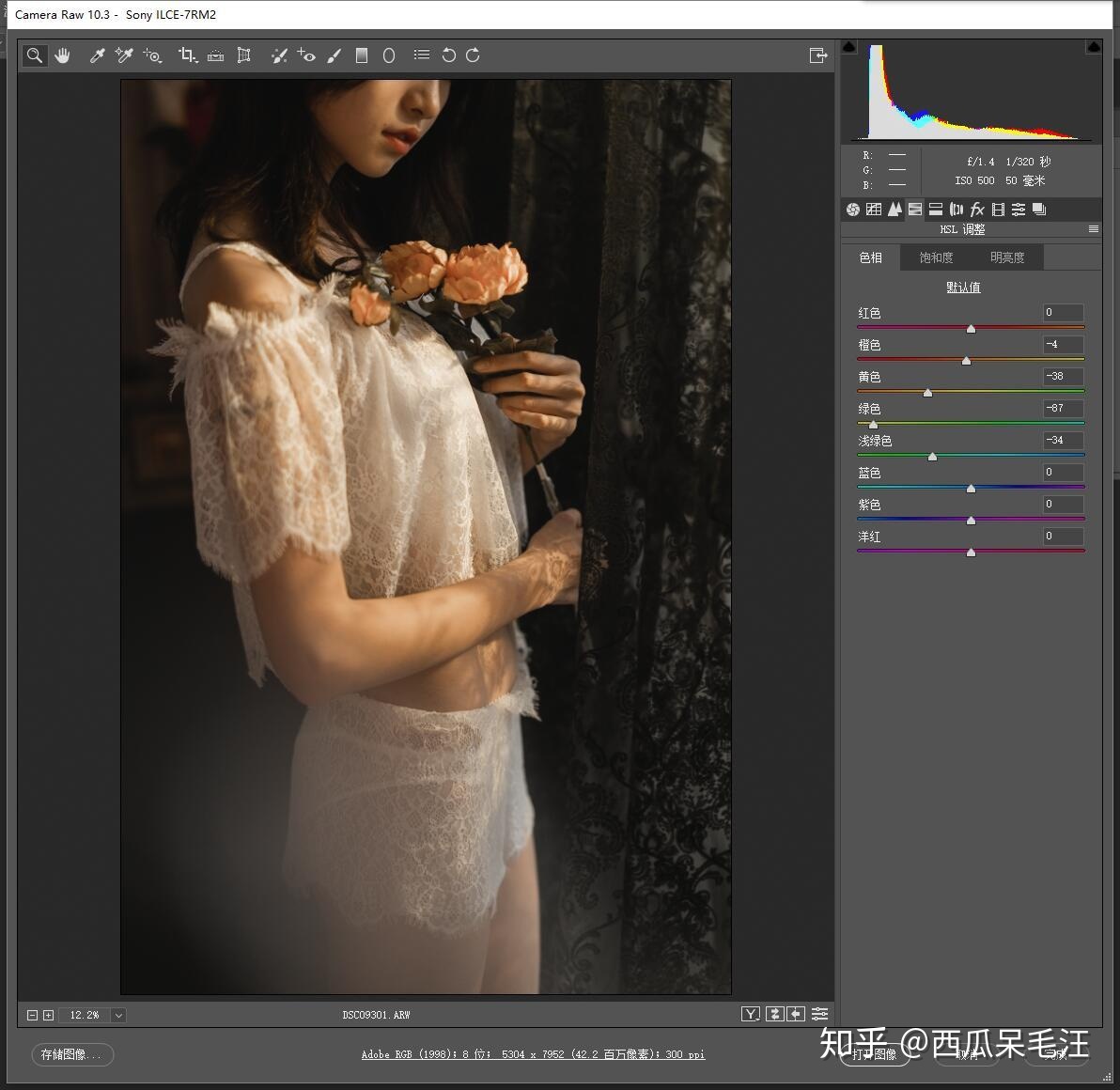Click the 12.2% zoom level field
Screen dimensions: 1120x1090
tap(85, 1015)
